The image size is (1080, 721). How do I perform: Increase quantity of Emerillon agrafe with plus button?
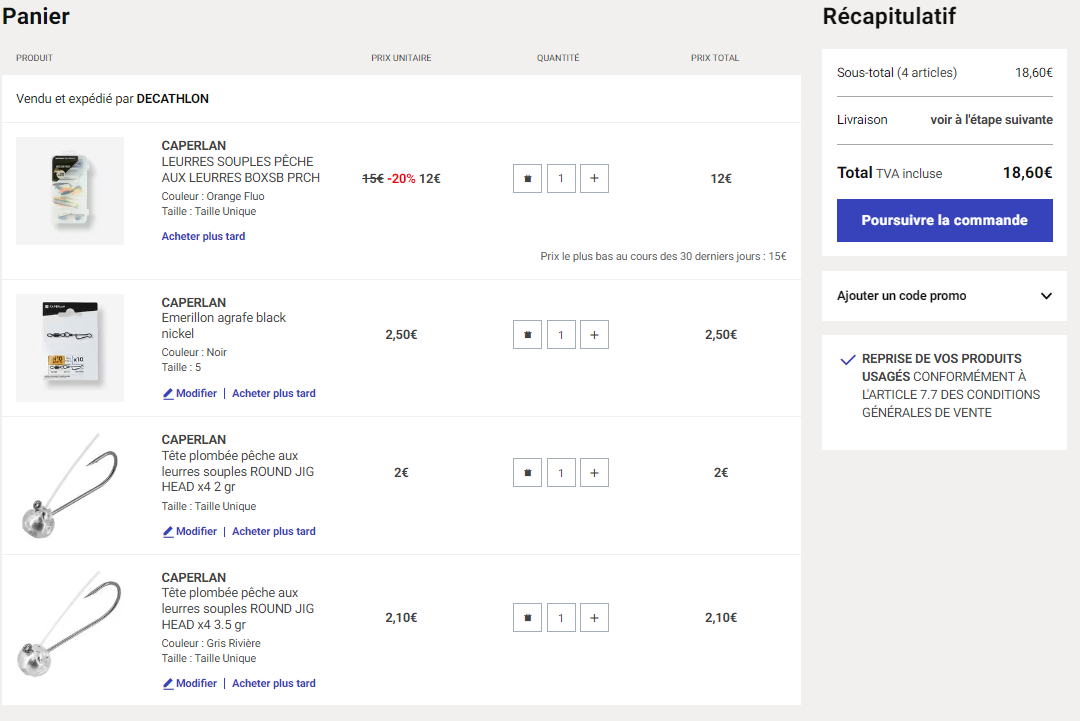pyautogui.click(x=594, y=335)
